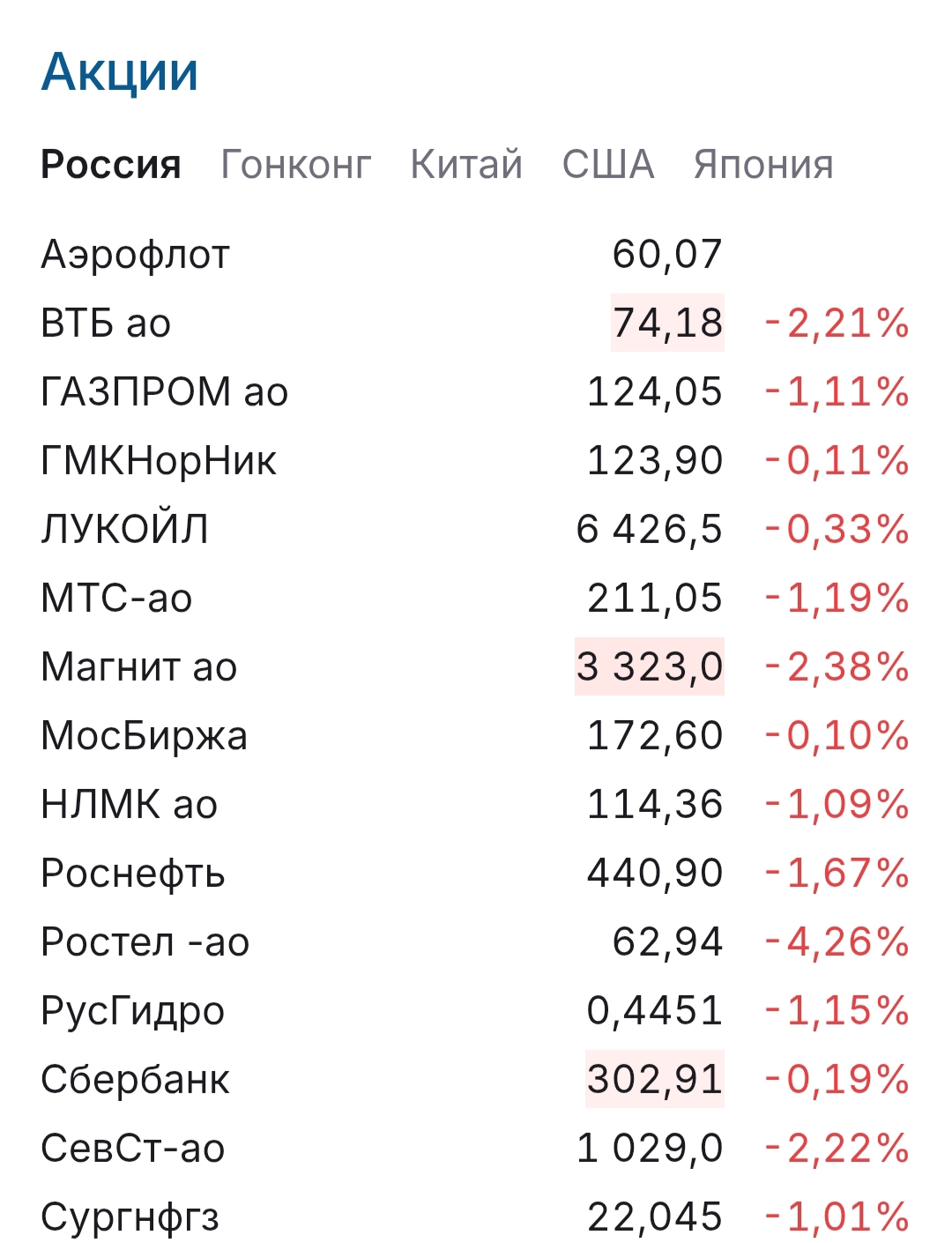The width and height of the screenshot is (952, 1243).
Task: Select the ГМКНорНик stock row
Action: click(159, 461)
